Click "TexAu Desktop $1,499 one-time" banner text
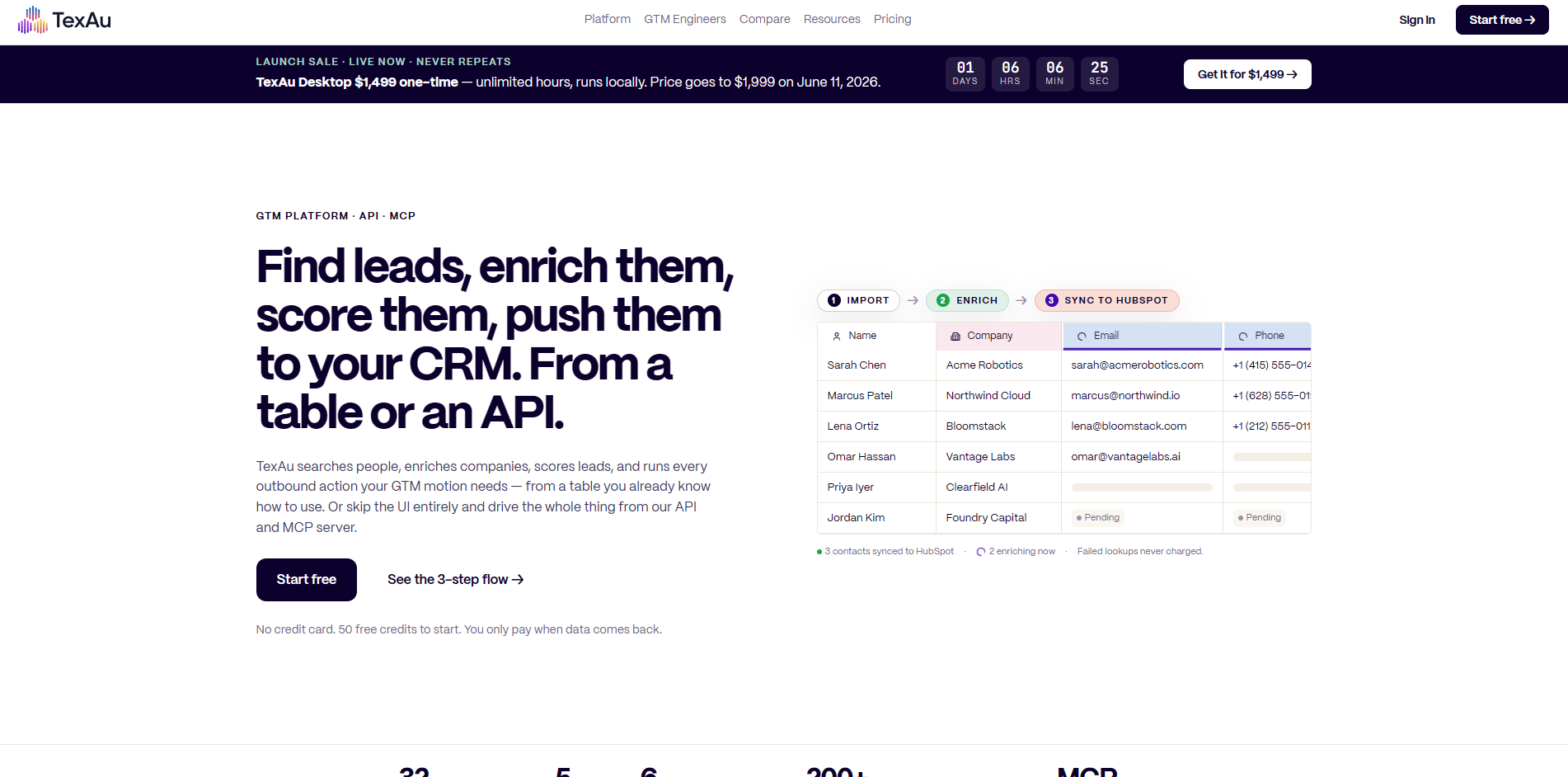Viewport: 1568px width, 777px height. click(x=357, y=82)
